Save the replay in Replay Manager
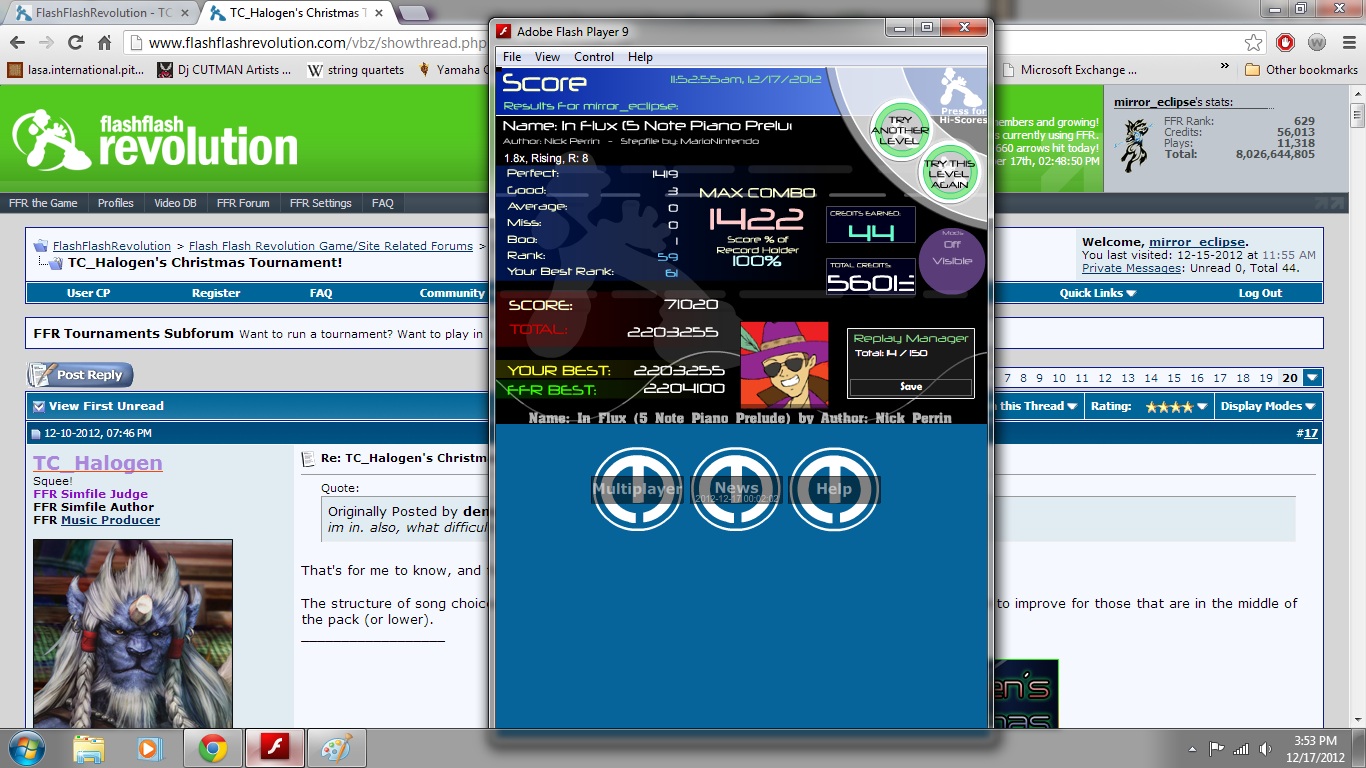The image size is (1366, 768). pos(911,387)
